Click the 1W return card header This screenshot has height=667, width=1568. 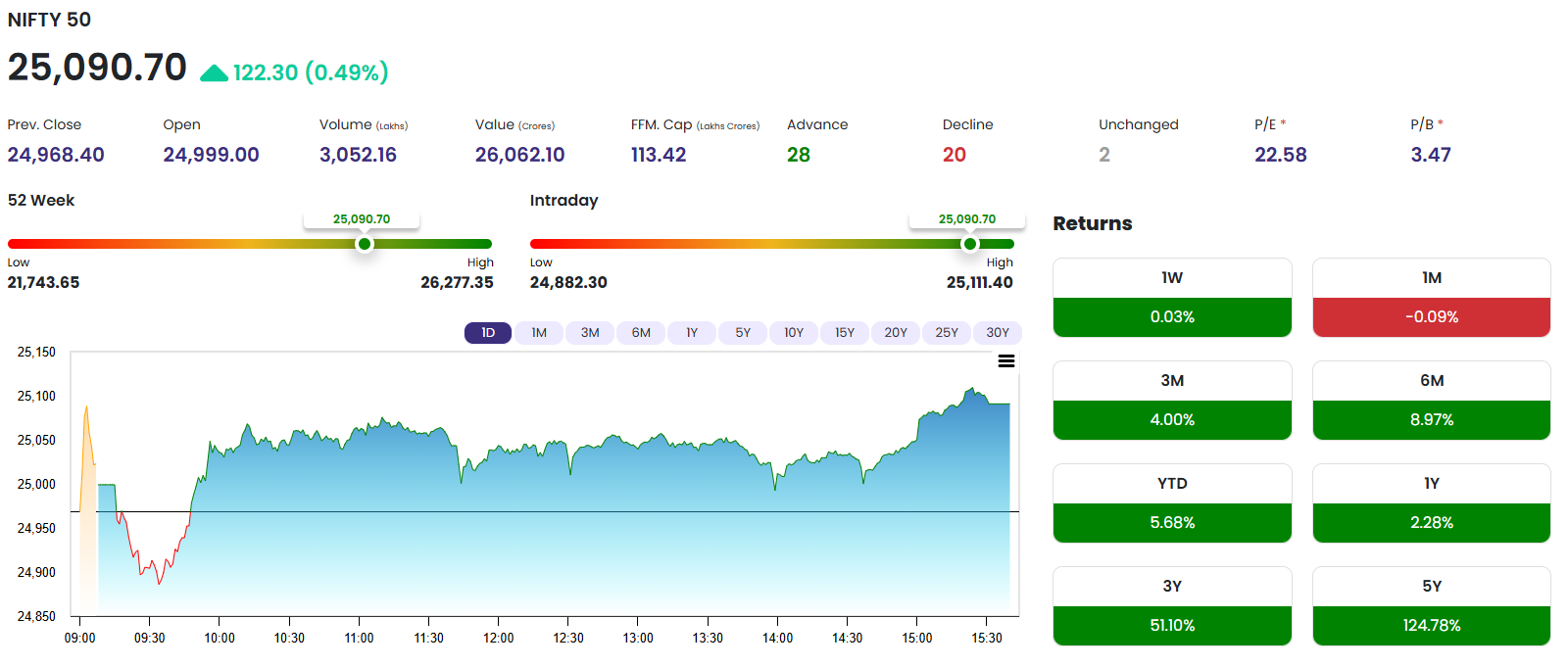click(1172, 278)
